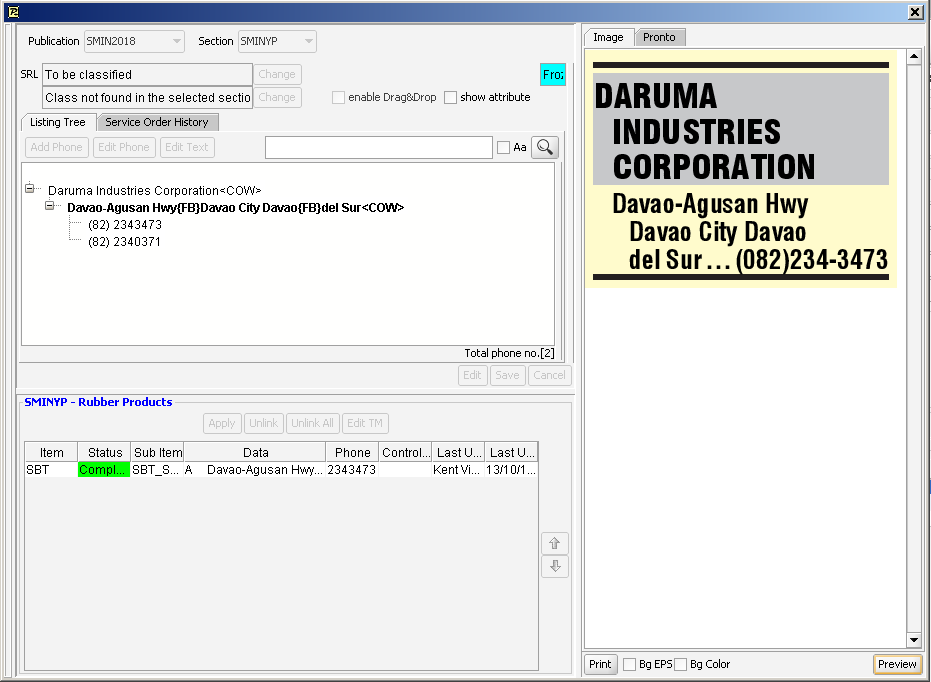Screen dimensions: 931x682
Task: Click the move up arrow button
Action: pyautogui.click(x=555, y=543)
